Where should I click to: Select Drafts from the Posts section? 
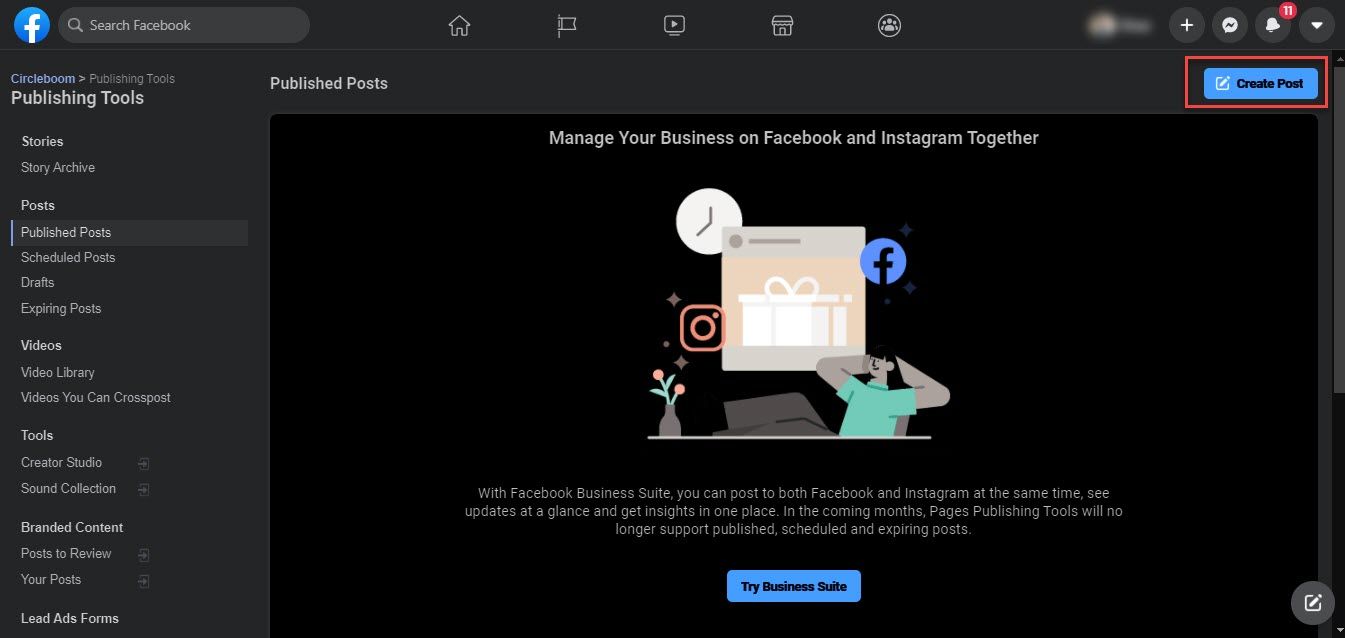tap(37, 282)
